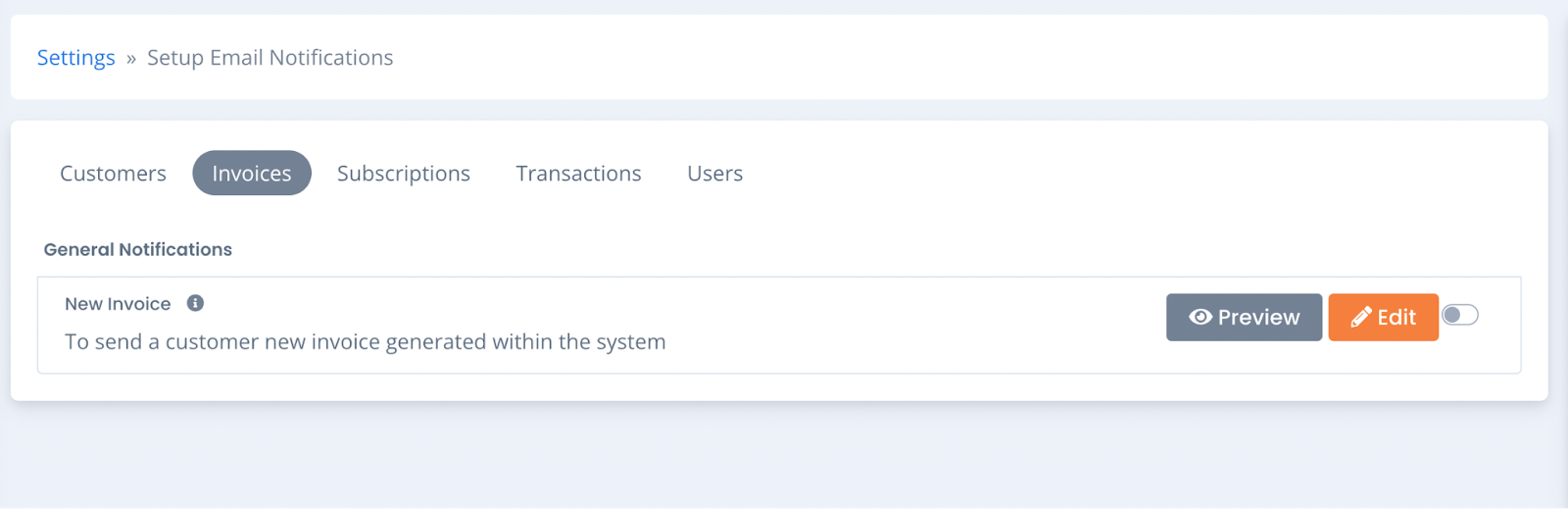Return to Settings via breadcrumb link
This screenshot has width=1568, height=509.
(75, 58)
